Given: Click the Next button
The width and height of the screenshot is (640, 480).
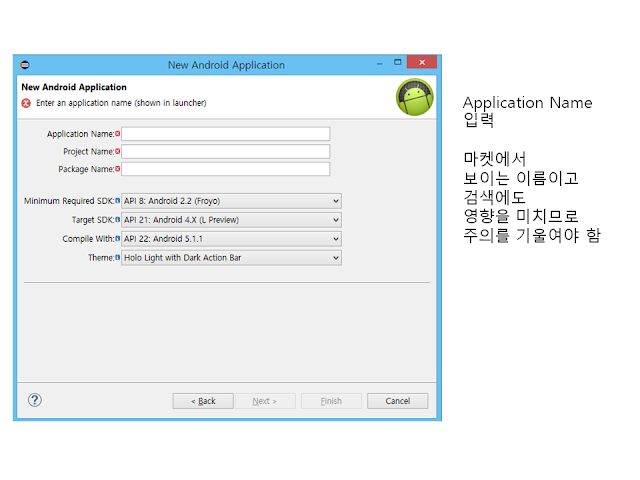Looking at the screenshot, I should coord(265,401).
